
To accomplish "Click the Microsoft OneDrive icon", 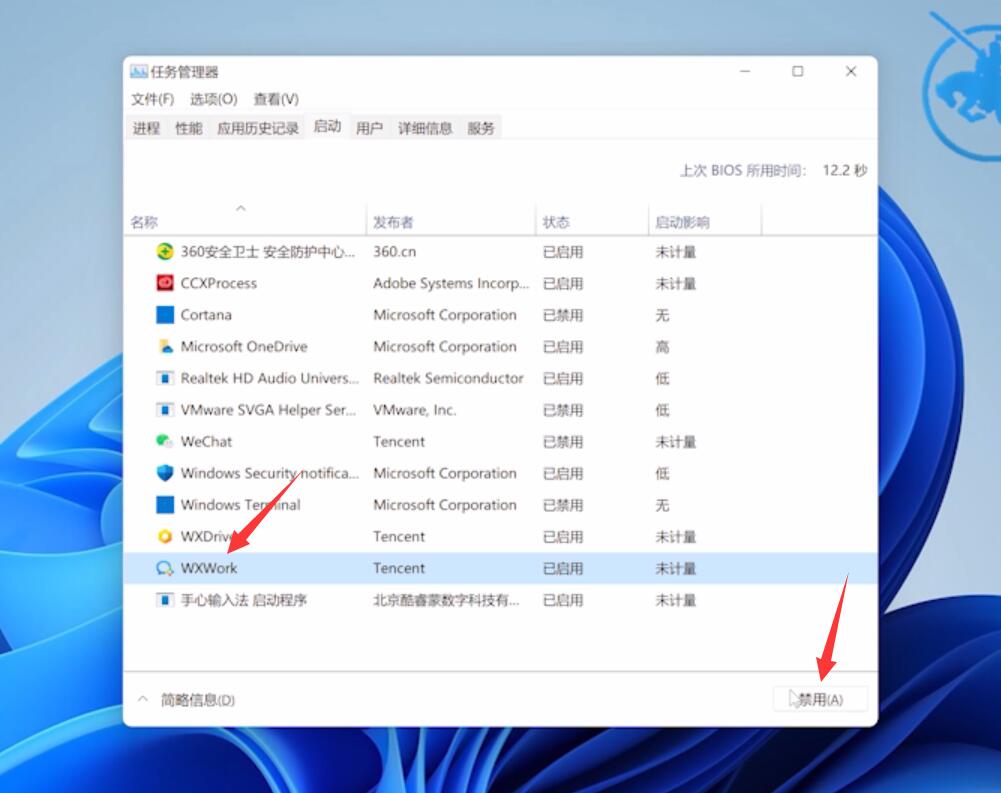I will (165, 347).
